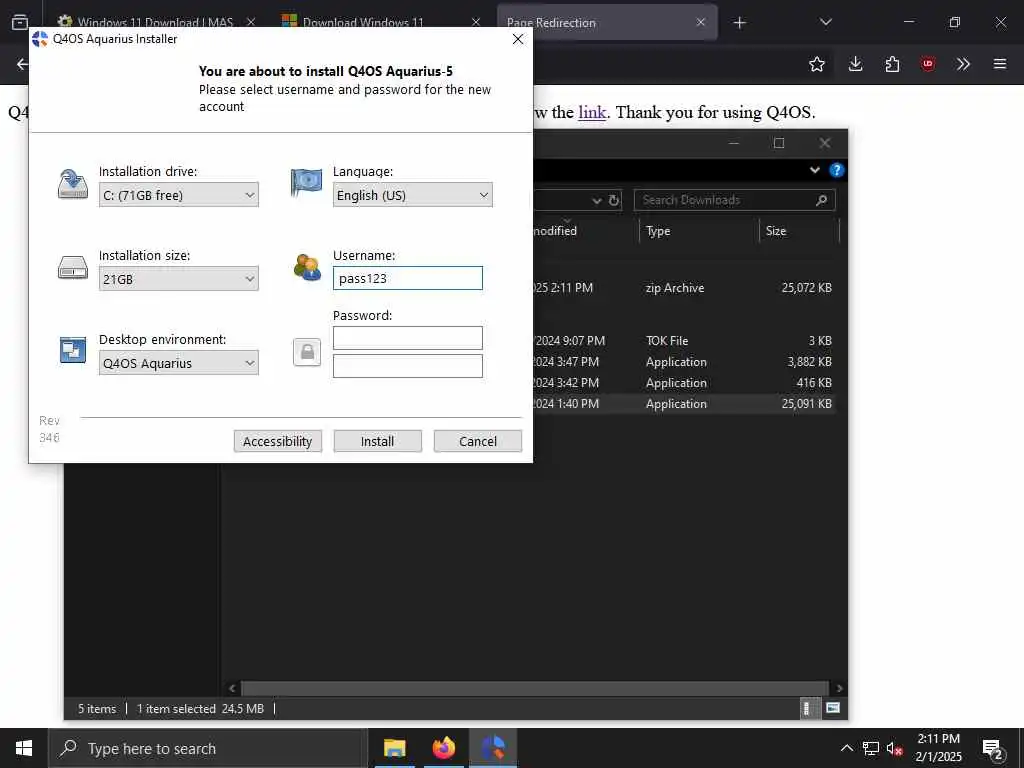
Task: Open a new browser tab
Action: pos(739,23)
